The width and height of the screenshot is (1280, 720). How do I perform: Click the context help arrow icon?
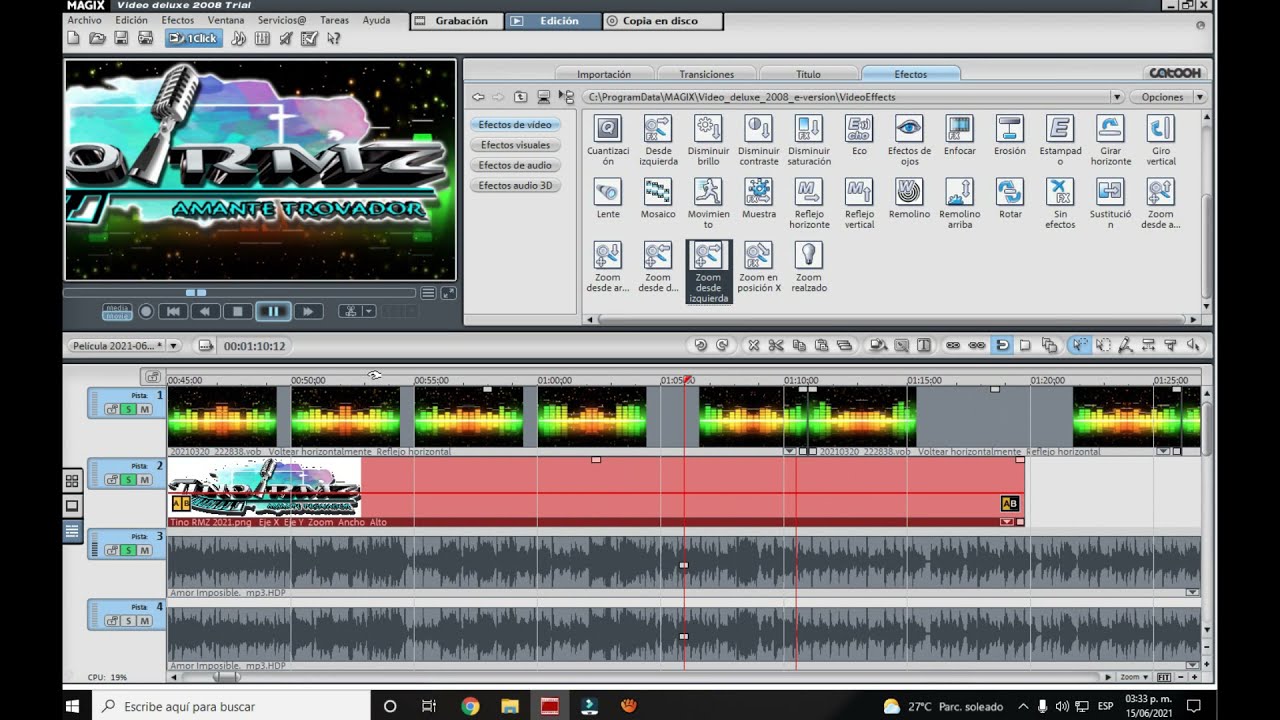click(333, 38)
